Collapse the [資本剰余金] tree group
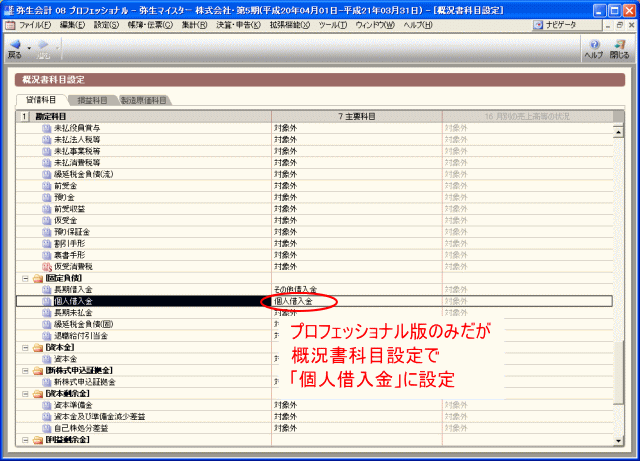This screenshot has height=461, width=640. (25, 394)
